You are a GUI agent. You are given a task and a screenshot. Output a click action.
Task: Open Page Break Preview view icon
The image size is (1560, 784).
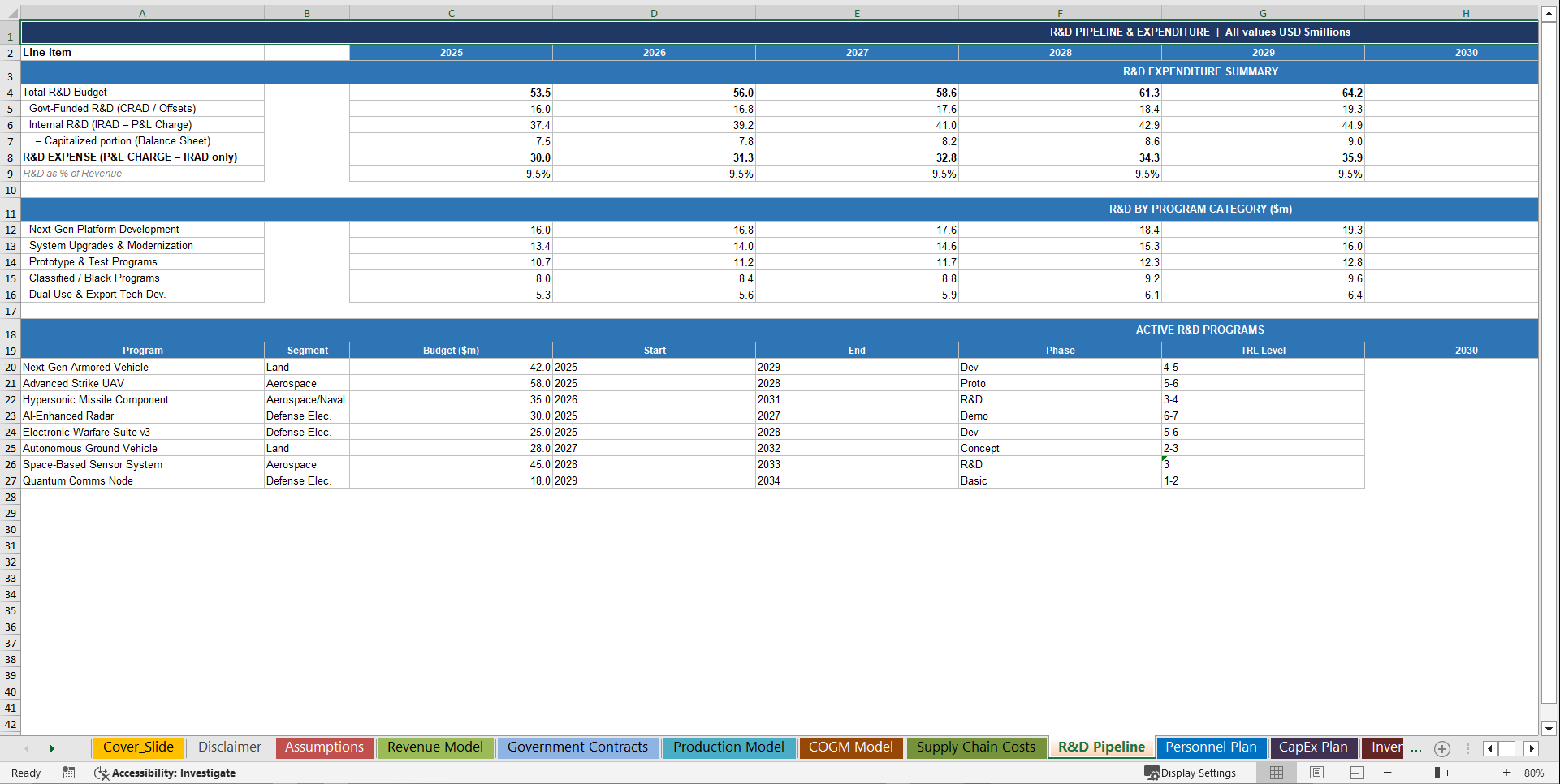click(x=1355, y=773)
